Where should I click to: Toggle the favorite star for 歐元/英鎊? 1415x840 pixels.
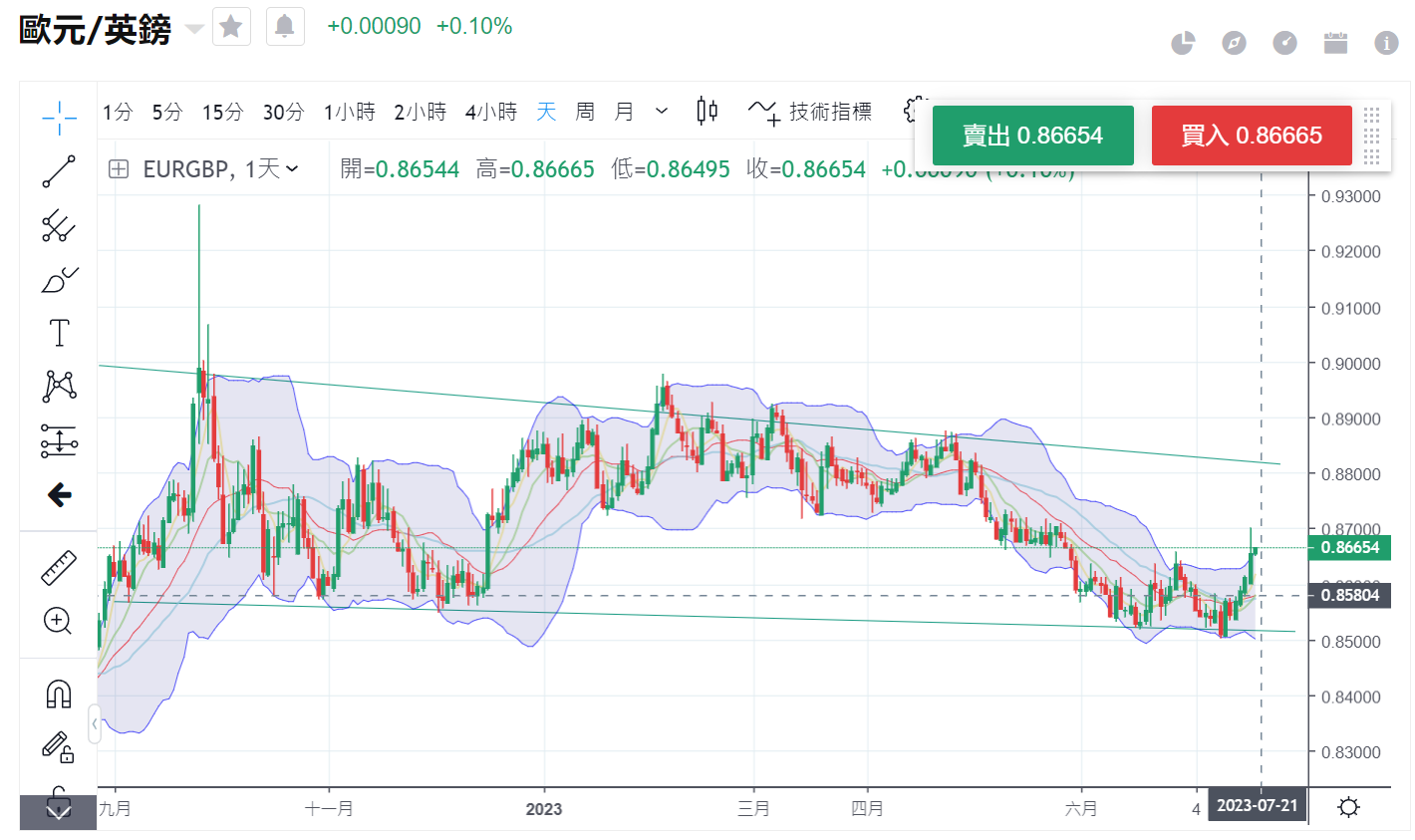[231, 26]
